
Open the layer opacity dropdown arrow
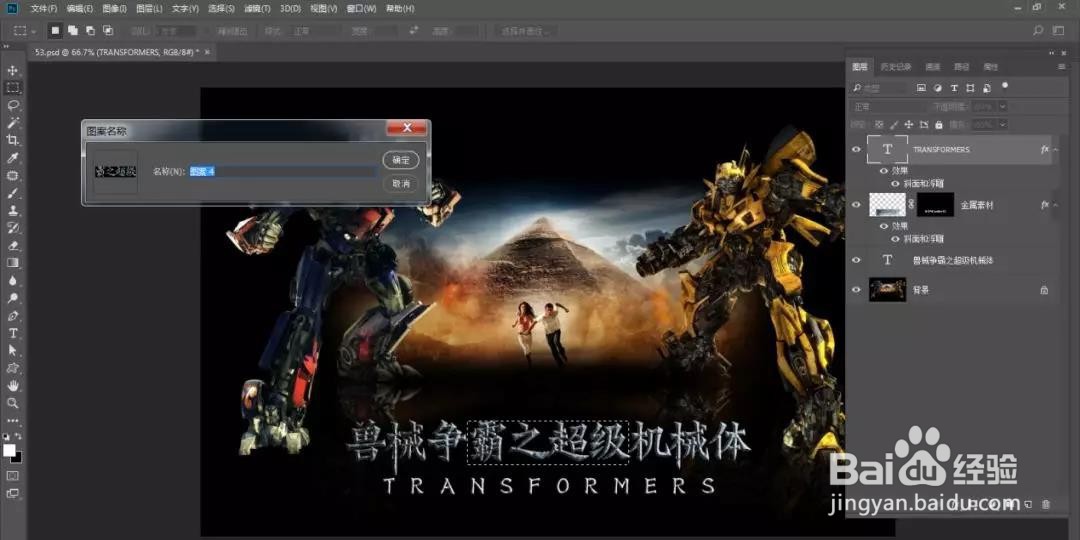click(1002, 107)
